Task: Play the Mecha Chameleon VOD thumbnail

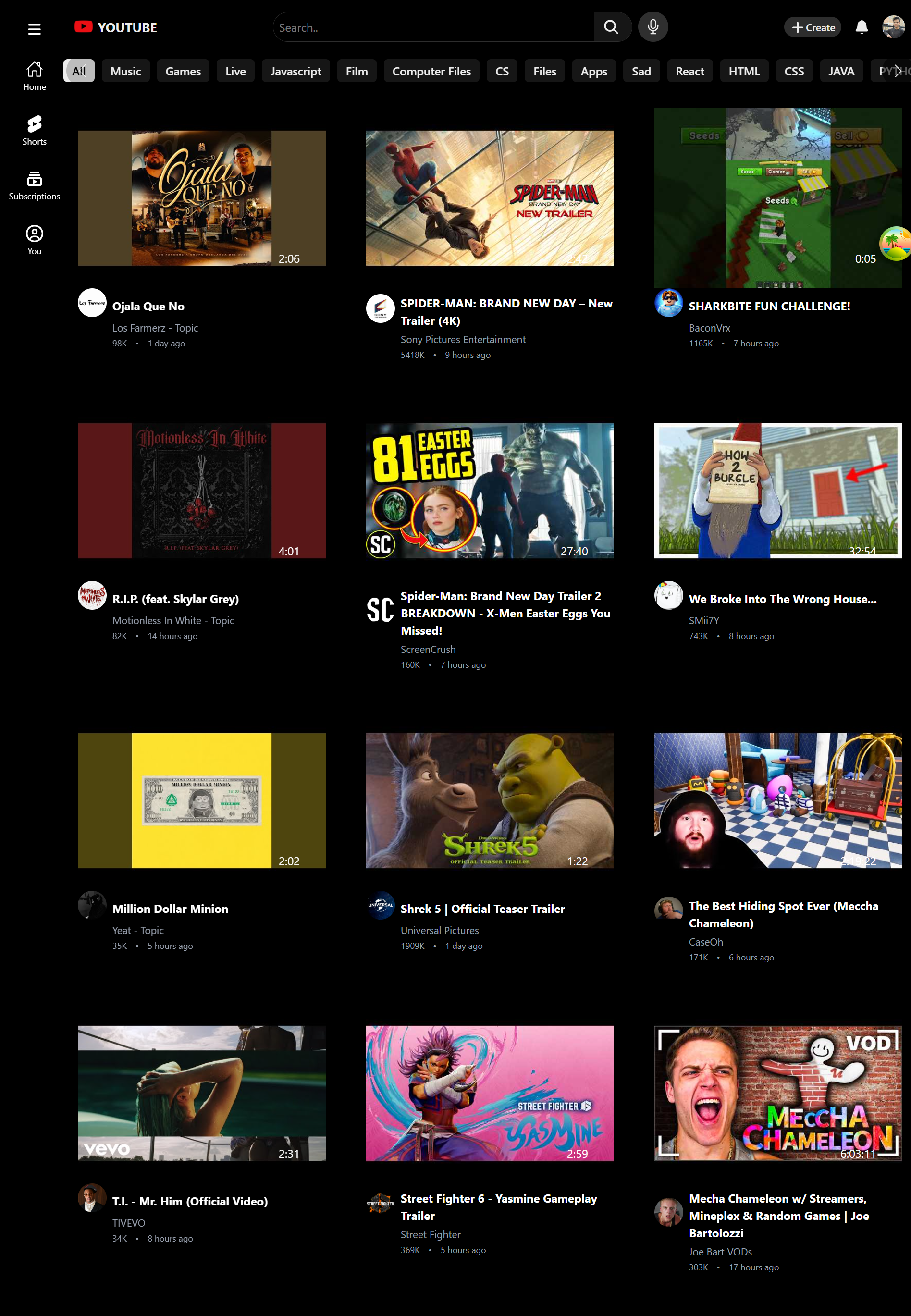Action: [778, 1094]
